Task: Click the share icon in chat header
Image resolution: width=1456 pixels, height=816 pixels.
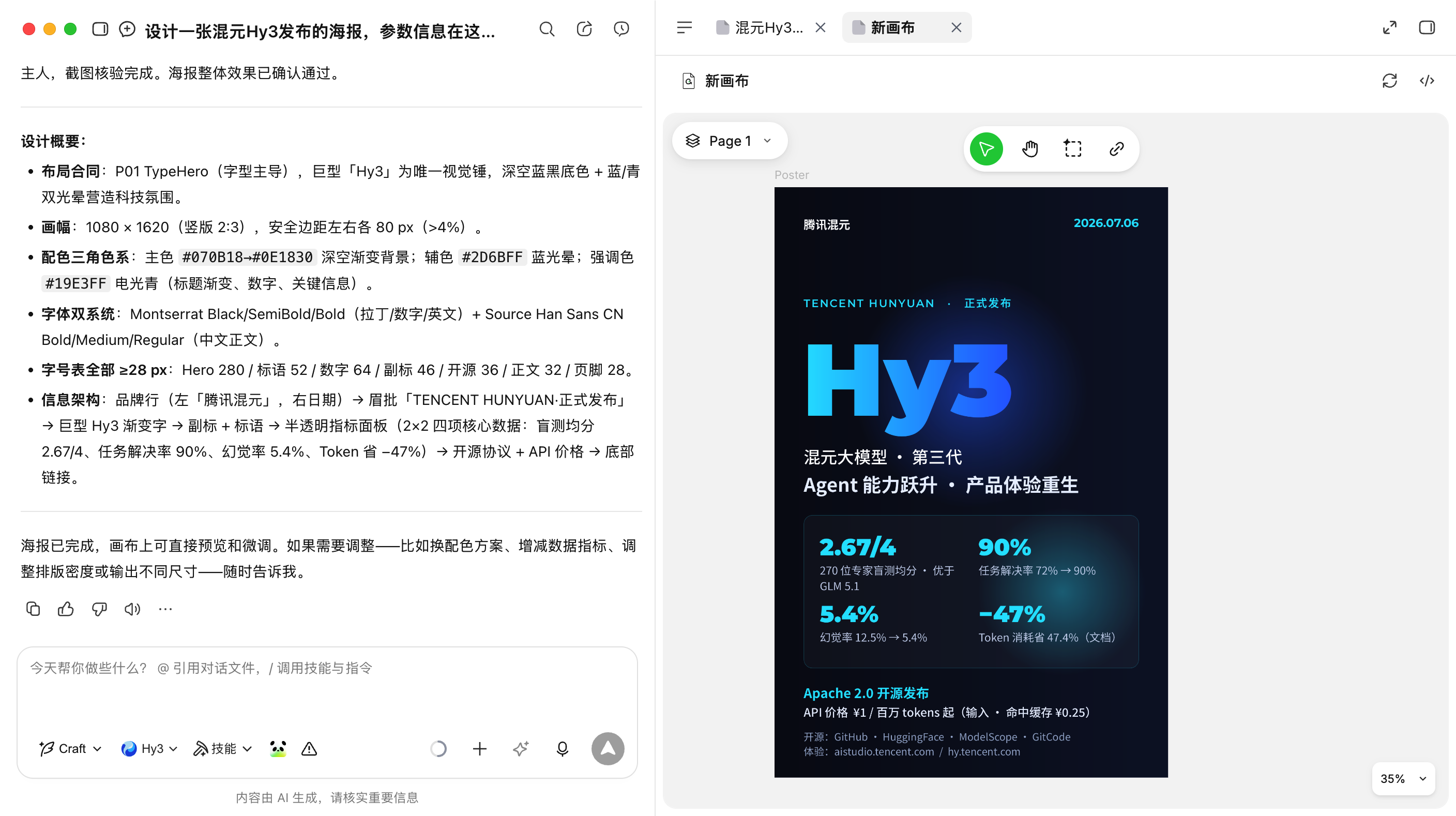Action: (x=584, y=29)
